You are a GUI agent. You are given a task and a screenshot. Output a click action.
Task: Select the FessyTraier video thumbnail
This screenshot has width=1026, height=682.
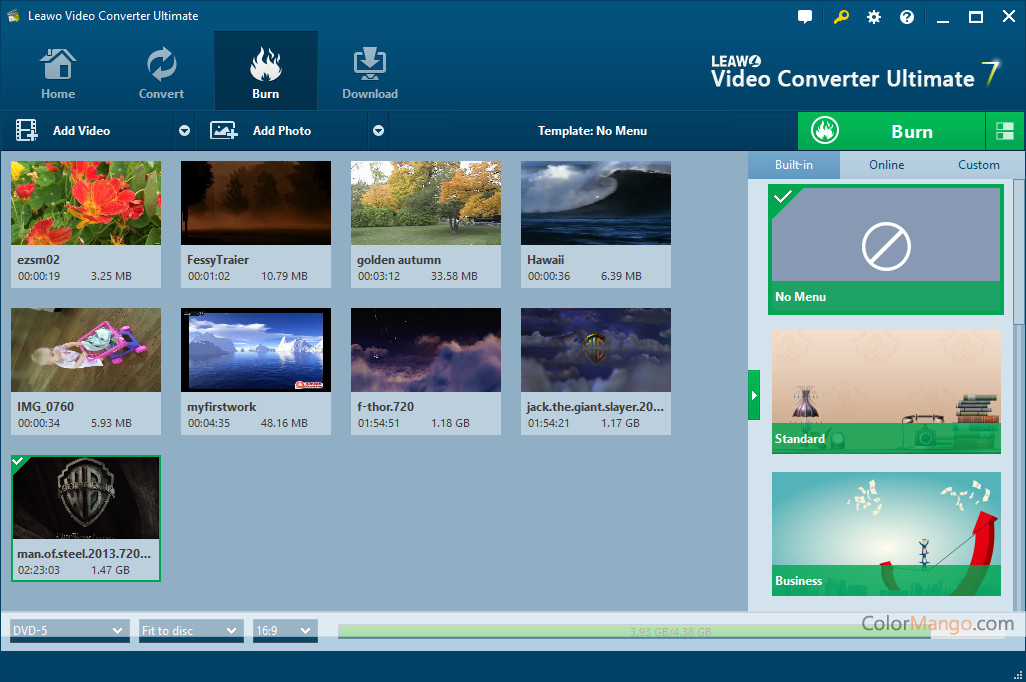pyautogui.click(x=256, y=203)
